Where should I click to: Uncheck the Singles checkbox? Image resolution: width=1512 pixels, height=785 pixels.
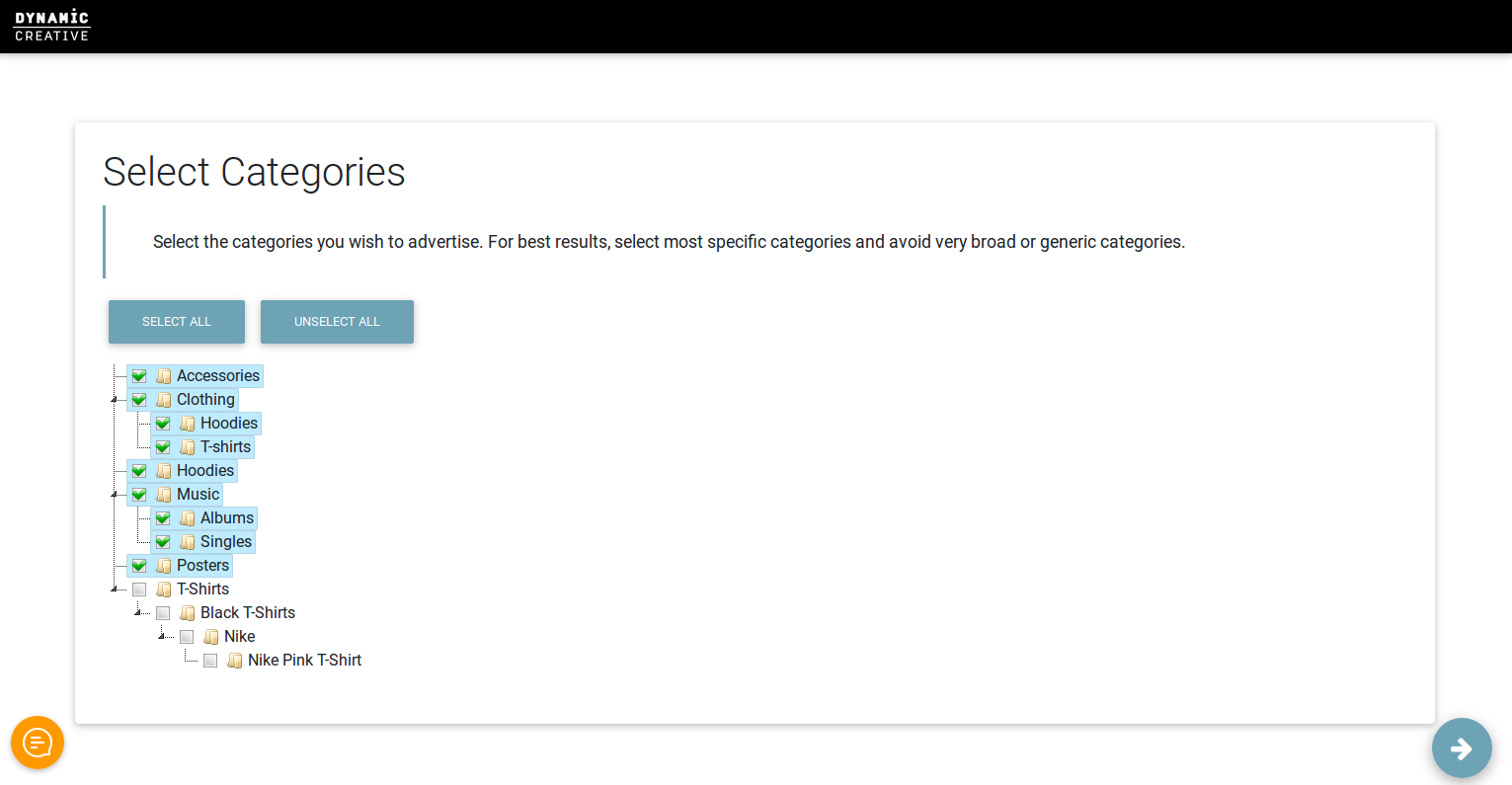(163, 542)
